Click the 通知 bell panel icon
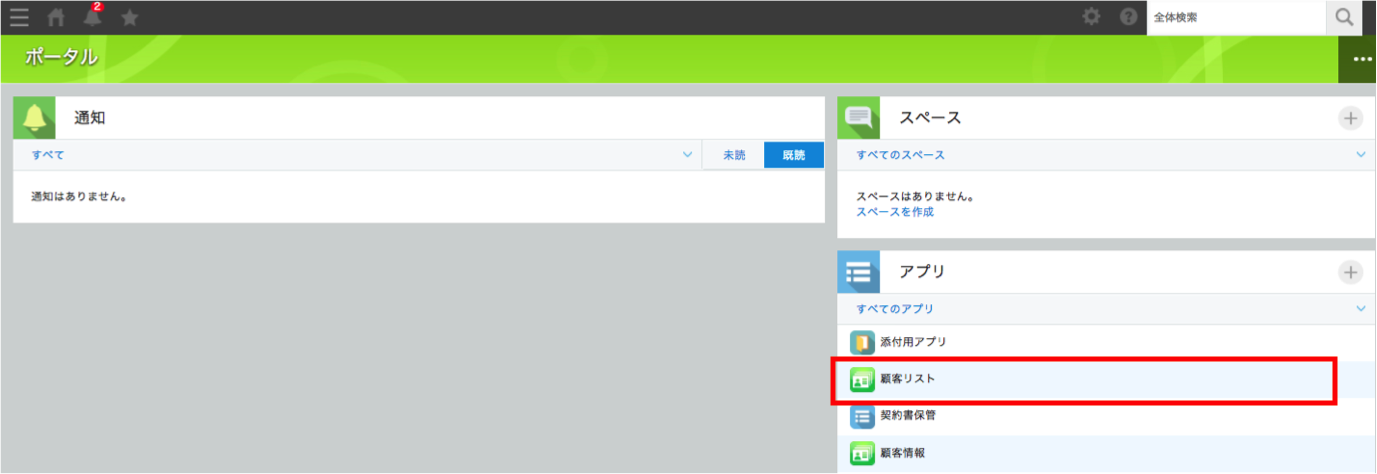 pyautogui.click(x=35, y=118)
